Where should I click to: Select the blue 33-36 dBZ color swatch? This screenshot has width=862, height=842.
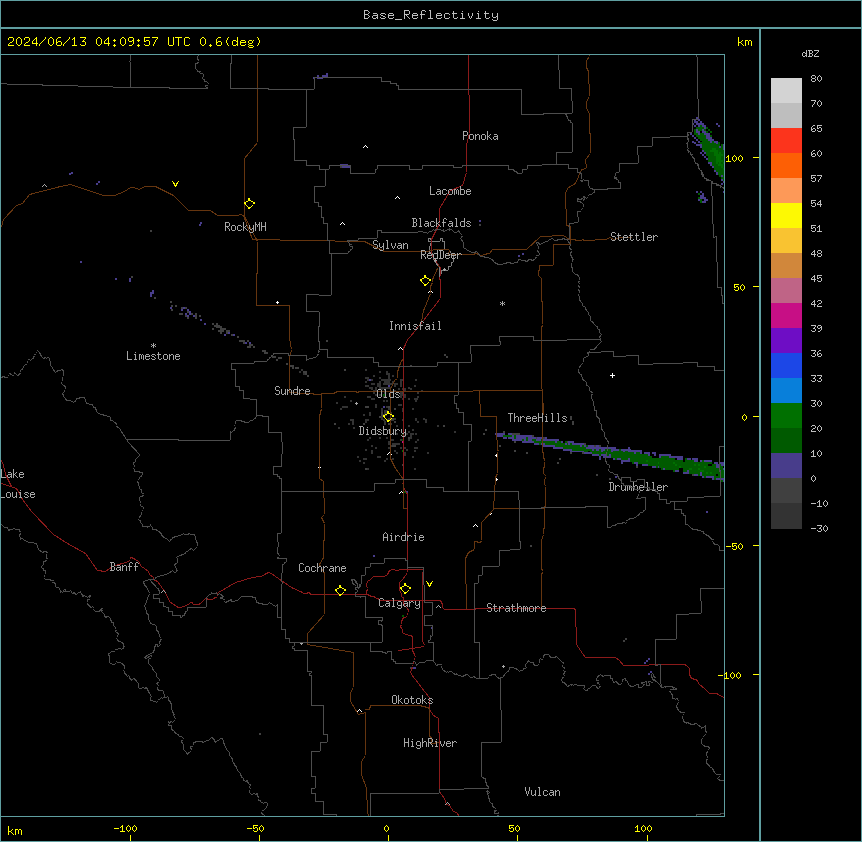click(786, 365)
